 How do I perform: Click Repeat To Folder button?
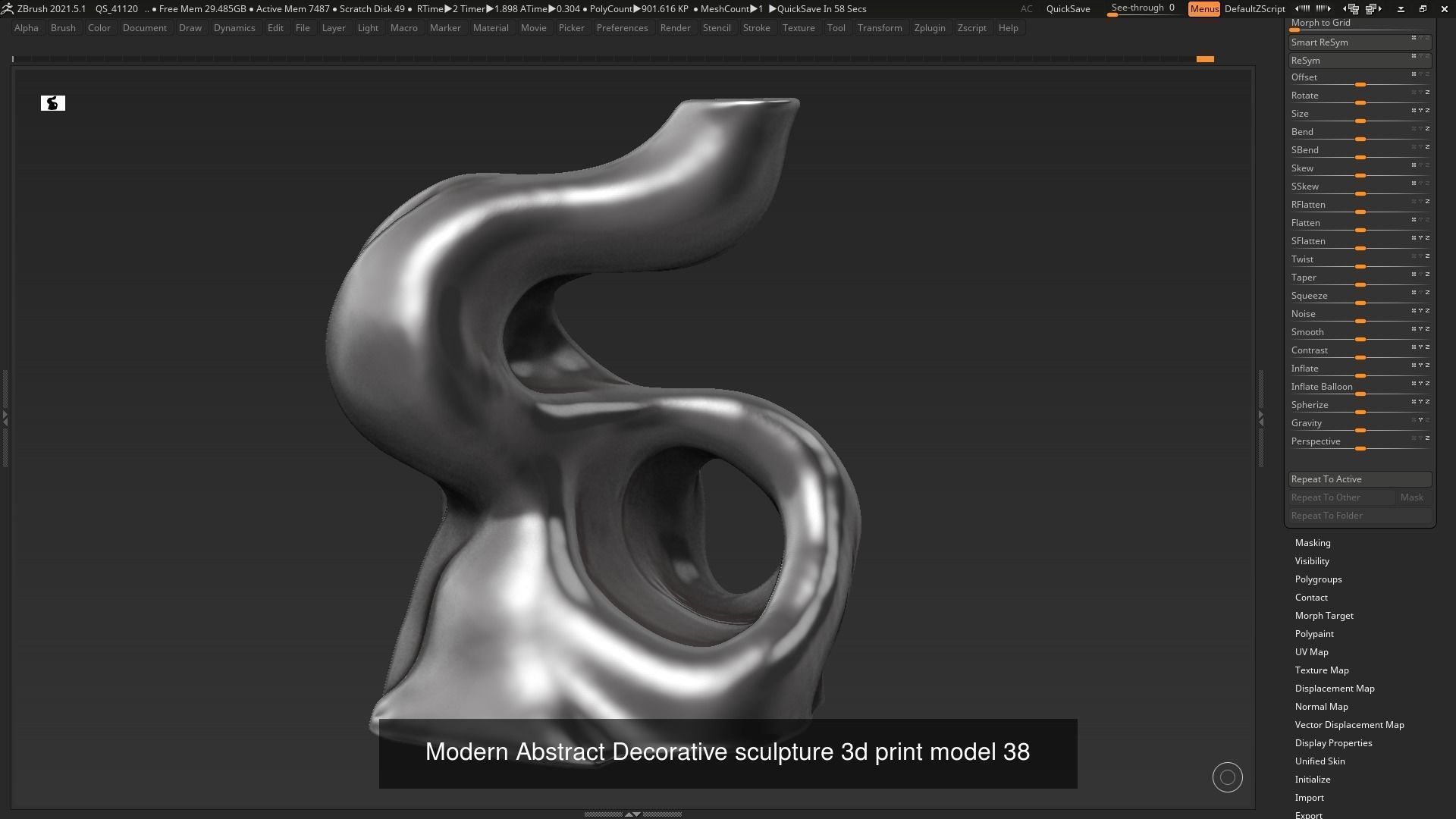(x=1360, y=516)
